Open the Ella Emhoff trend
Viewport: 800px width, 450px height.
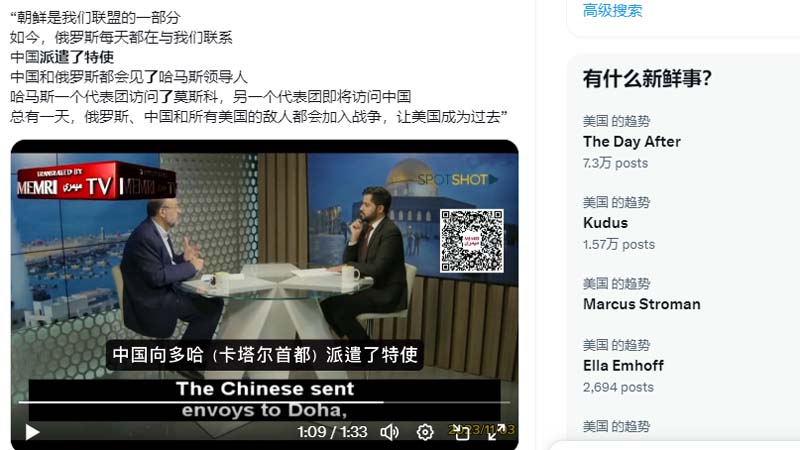pos(623,365)
